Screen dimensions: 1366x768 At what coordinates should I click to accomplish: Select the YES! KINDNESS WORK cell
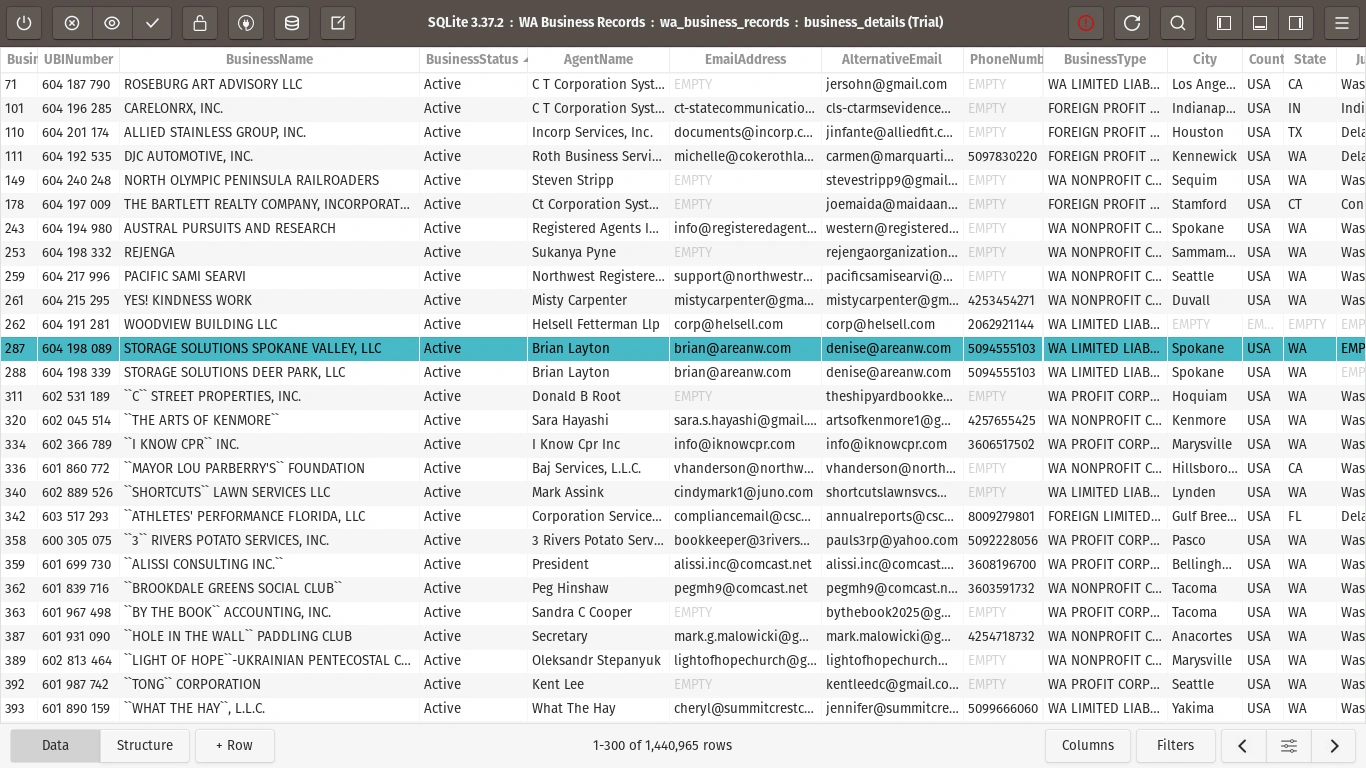pyautogui.click(x=269, y=300)
